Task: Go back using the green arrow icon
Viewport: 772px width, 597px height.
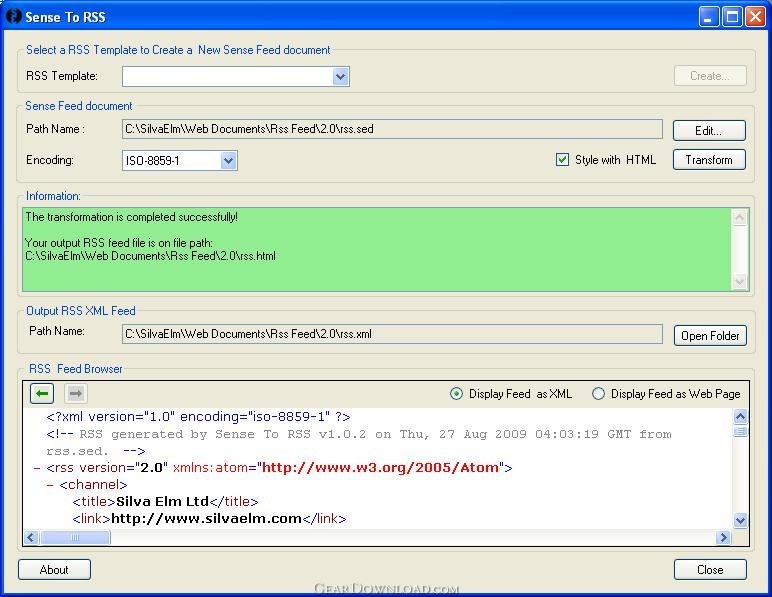Action: pos(41,393)
